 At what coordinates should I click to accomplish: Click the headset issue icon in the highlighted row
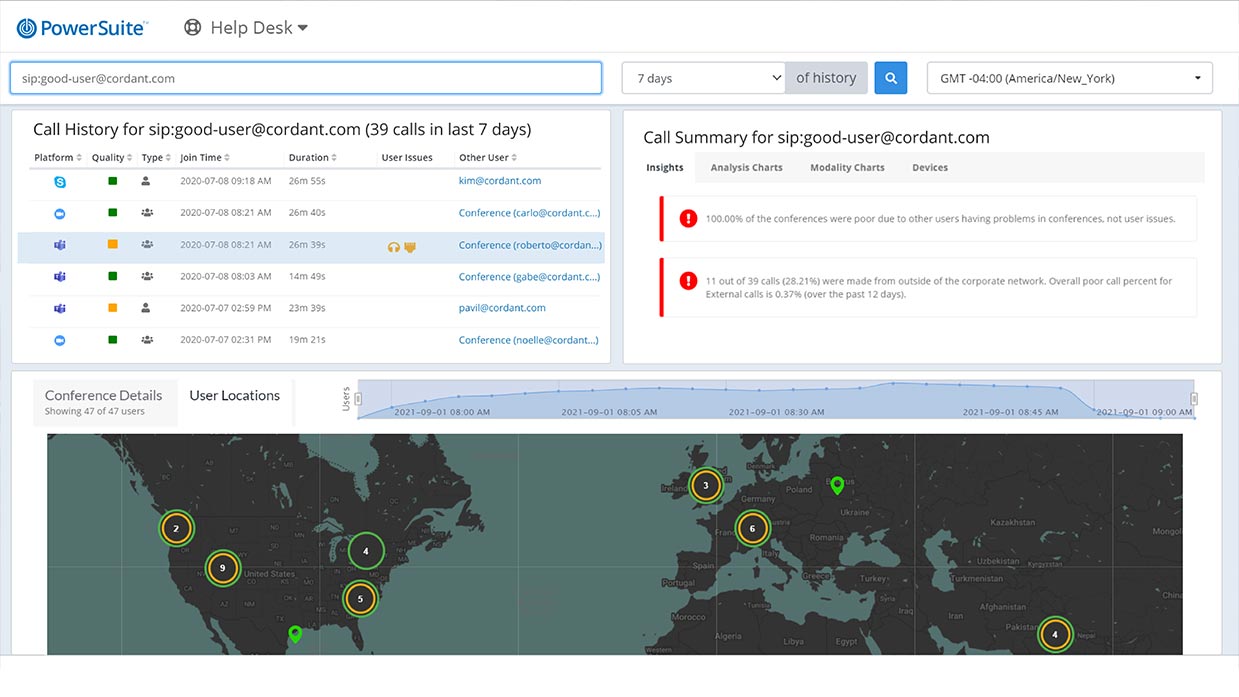pos(393,246)
